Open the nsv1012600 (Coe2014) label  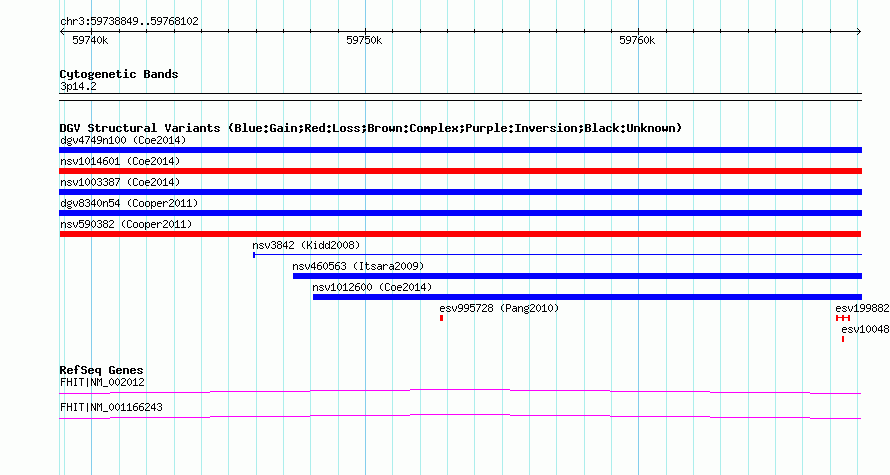point(372,287)
